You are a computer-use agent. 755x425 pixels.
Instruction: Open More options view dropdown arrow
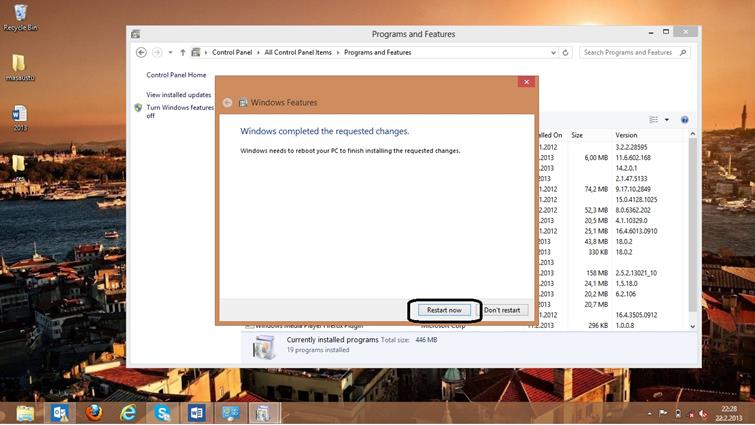tap(667, 119)
